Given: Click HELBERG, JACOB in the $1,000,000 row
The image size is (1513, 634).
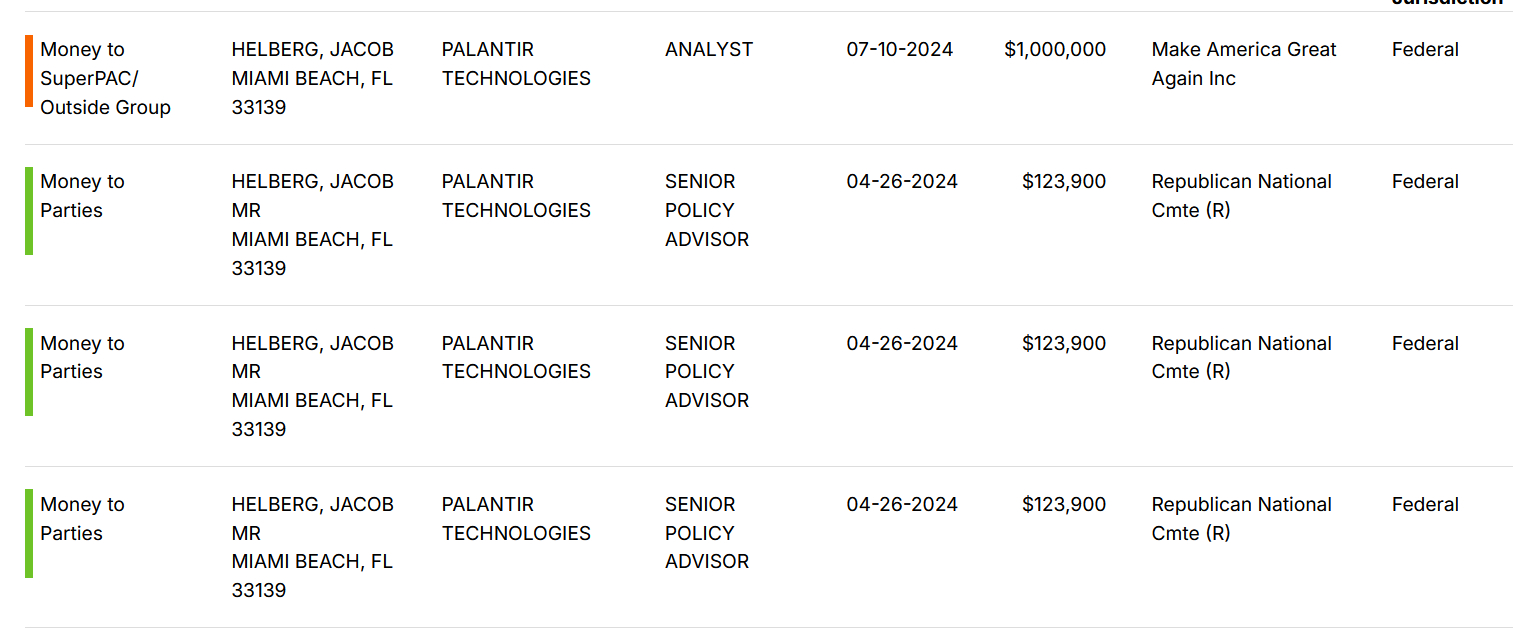Looking at the screenshot, I should (312, 50).
